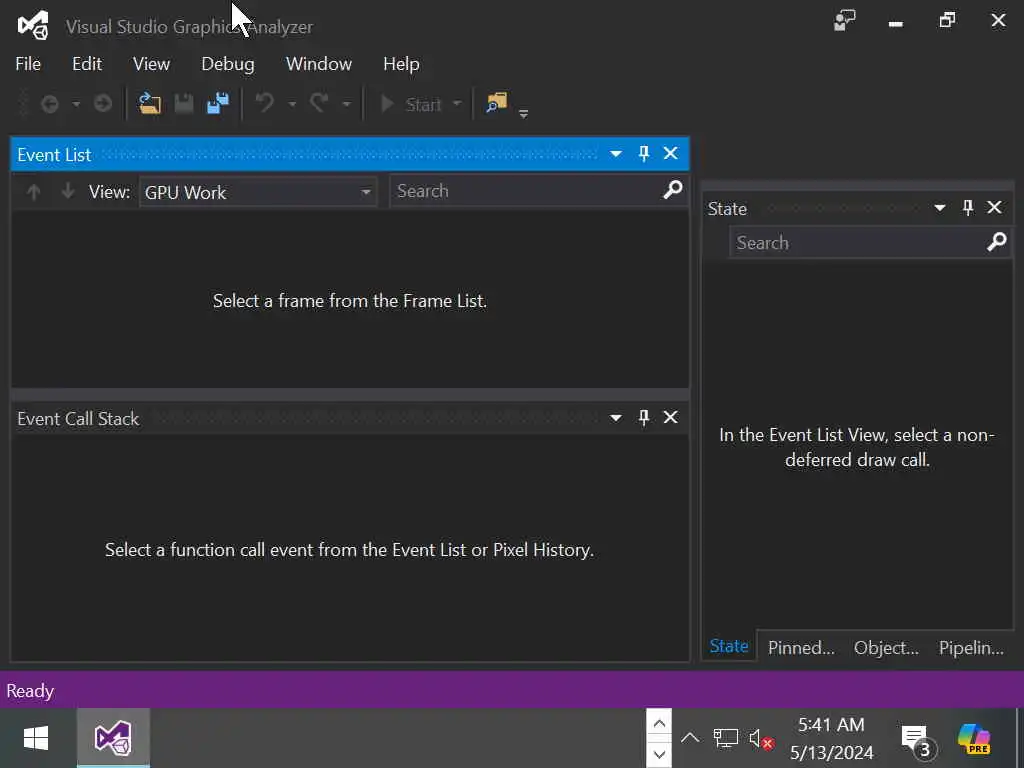
Task: Click the taskbar toolbar scroll up arrow
Action: 659,724
